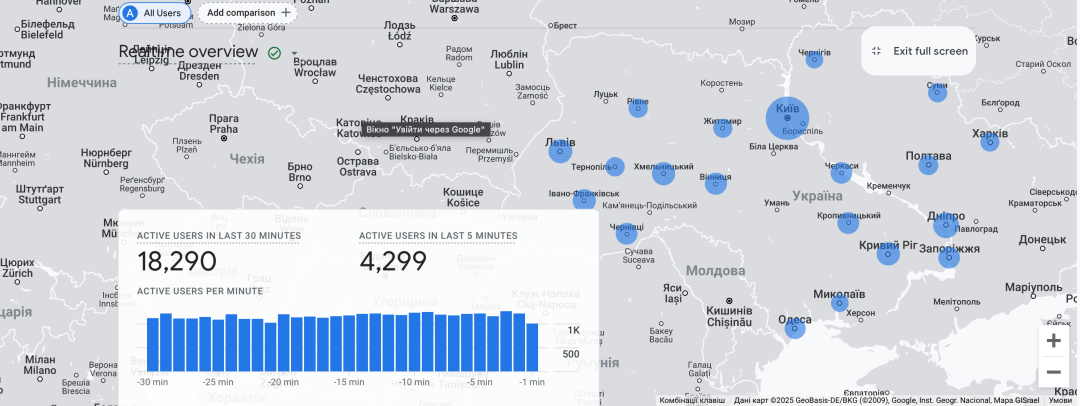Click the green status checkmark icon
Screen dimensions: 1080x406
click(274, 52)
